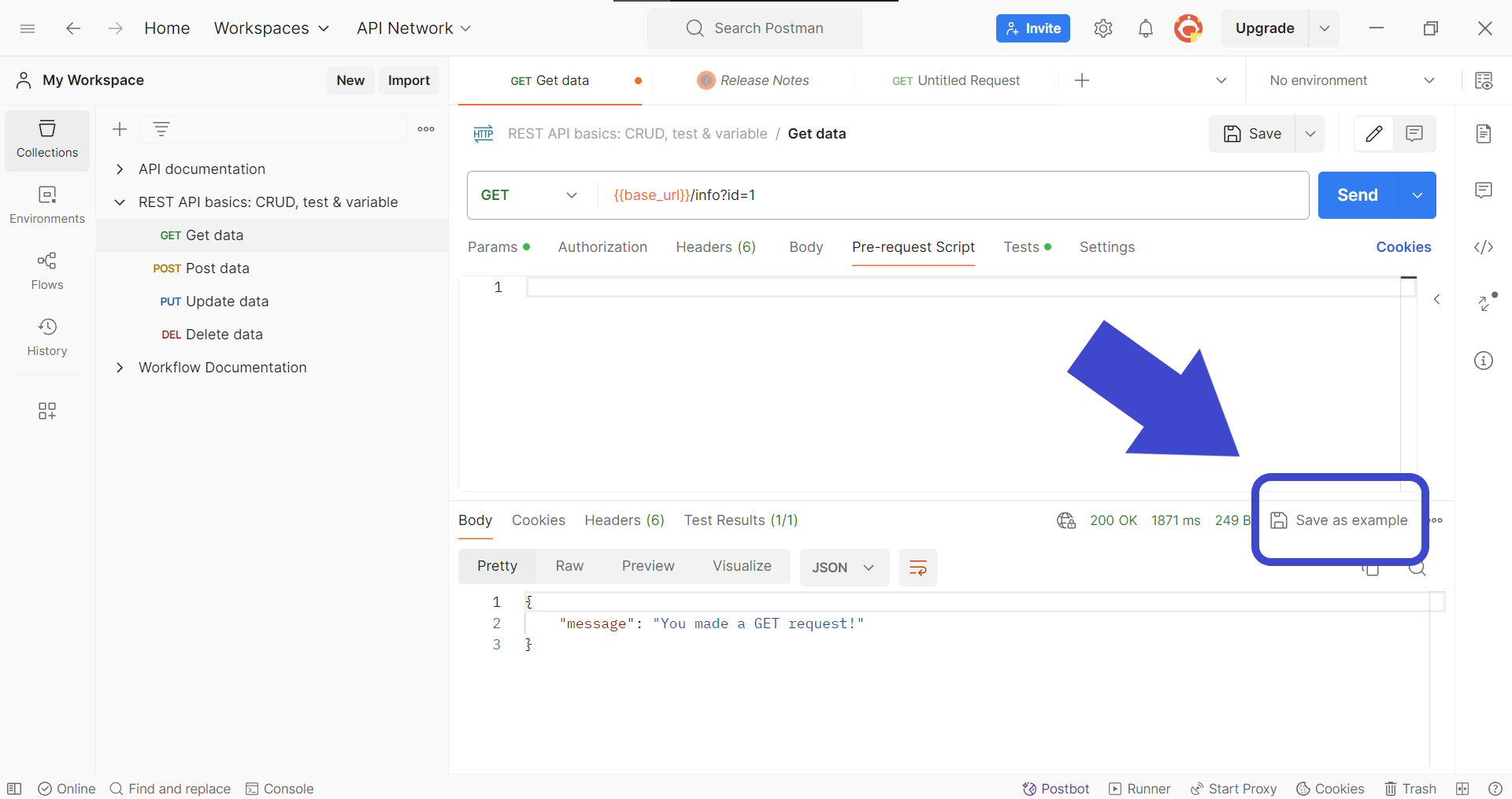The height and width of the screenshot is (799, 1512).
Task: Click Search Postman field
Action: pos(754,28)
